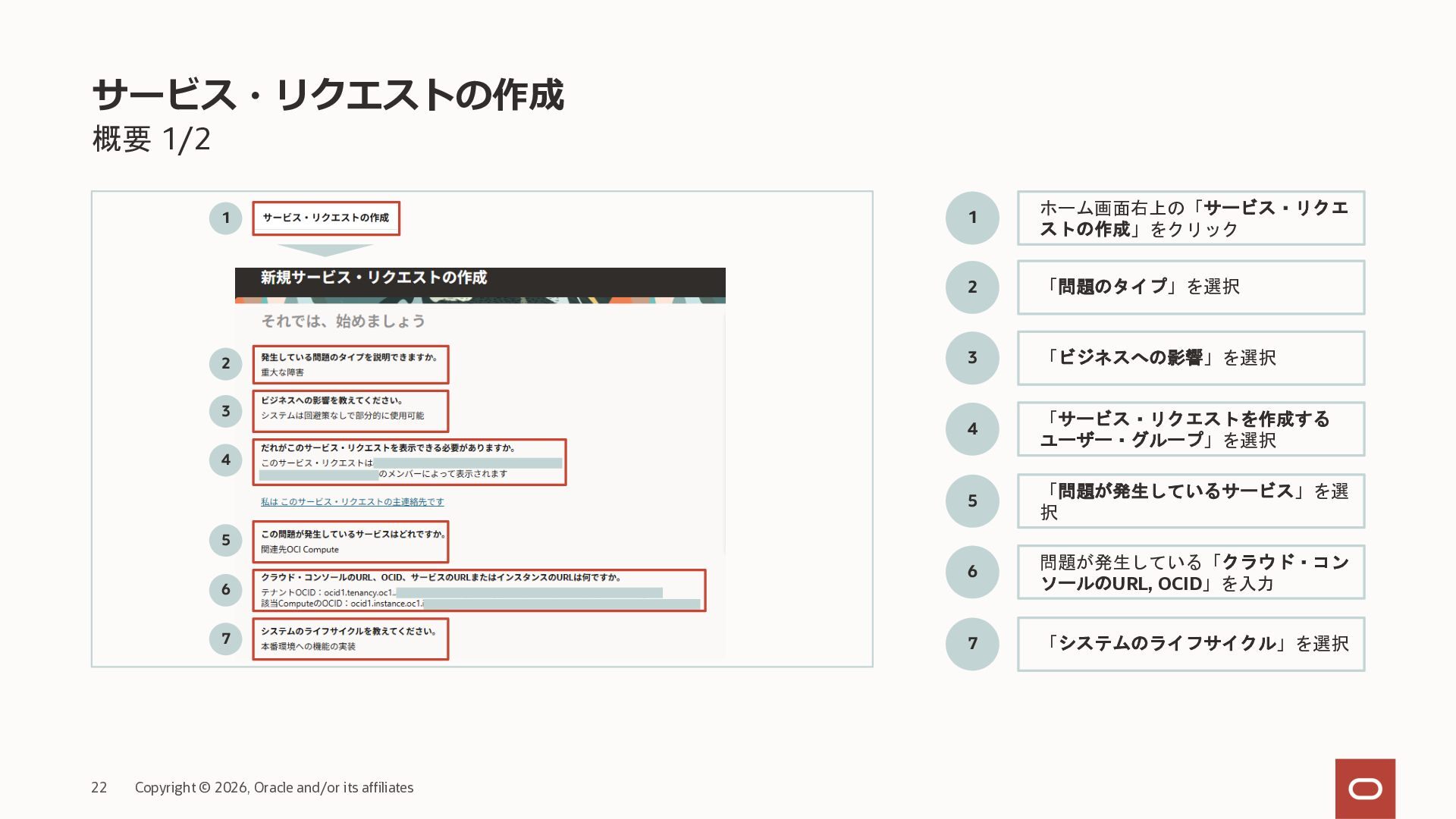Click the 「ビジネスへの影響」を選択 text box
The height and width of the screenshot is (819, 1456).
[1191, 358]
